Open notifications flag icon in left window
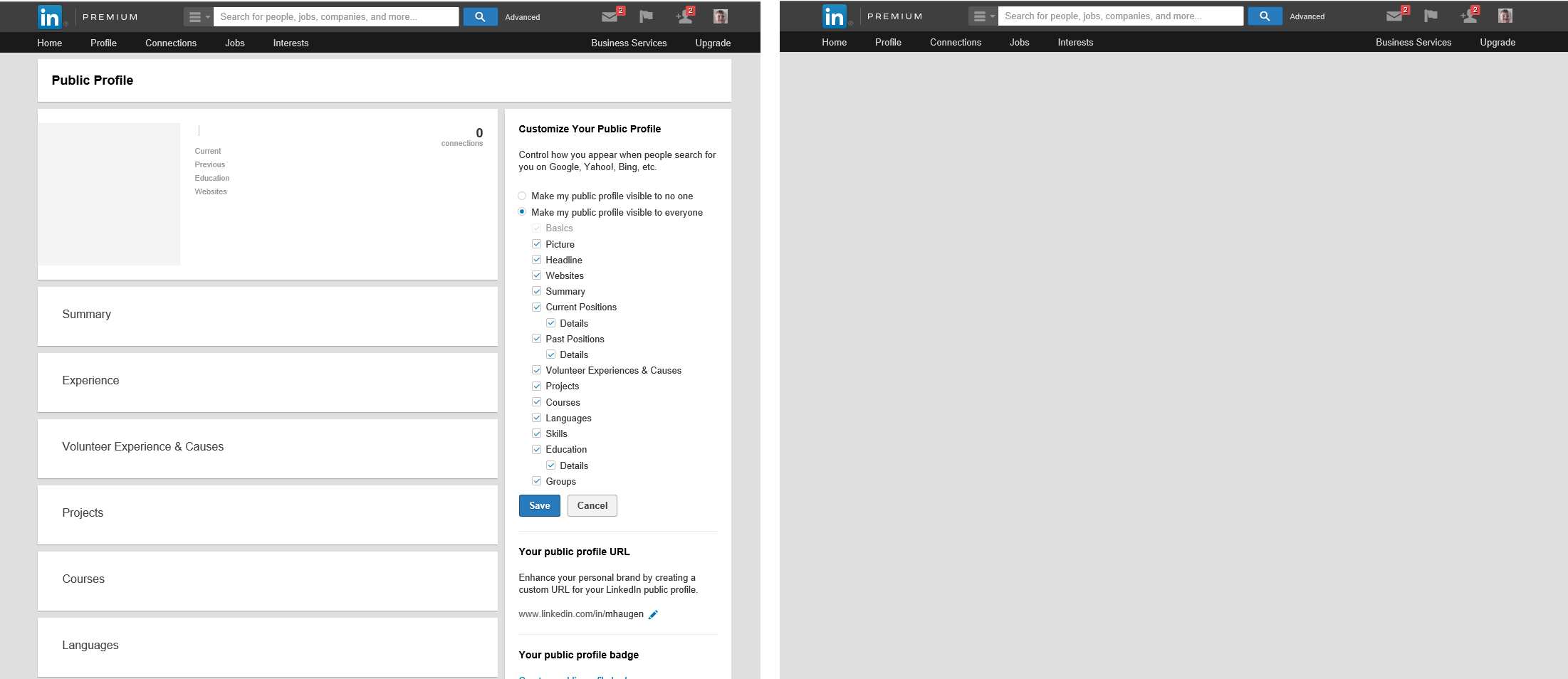Viewport: 1568px width, 679px height. [x=647, y=17]
